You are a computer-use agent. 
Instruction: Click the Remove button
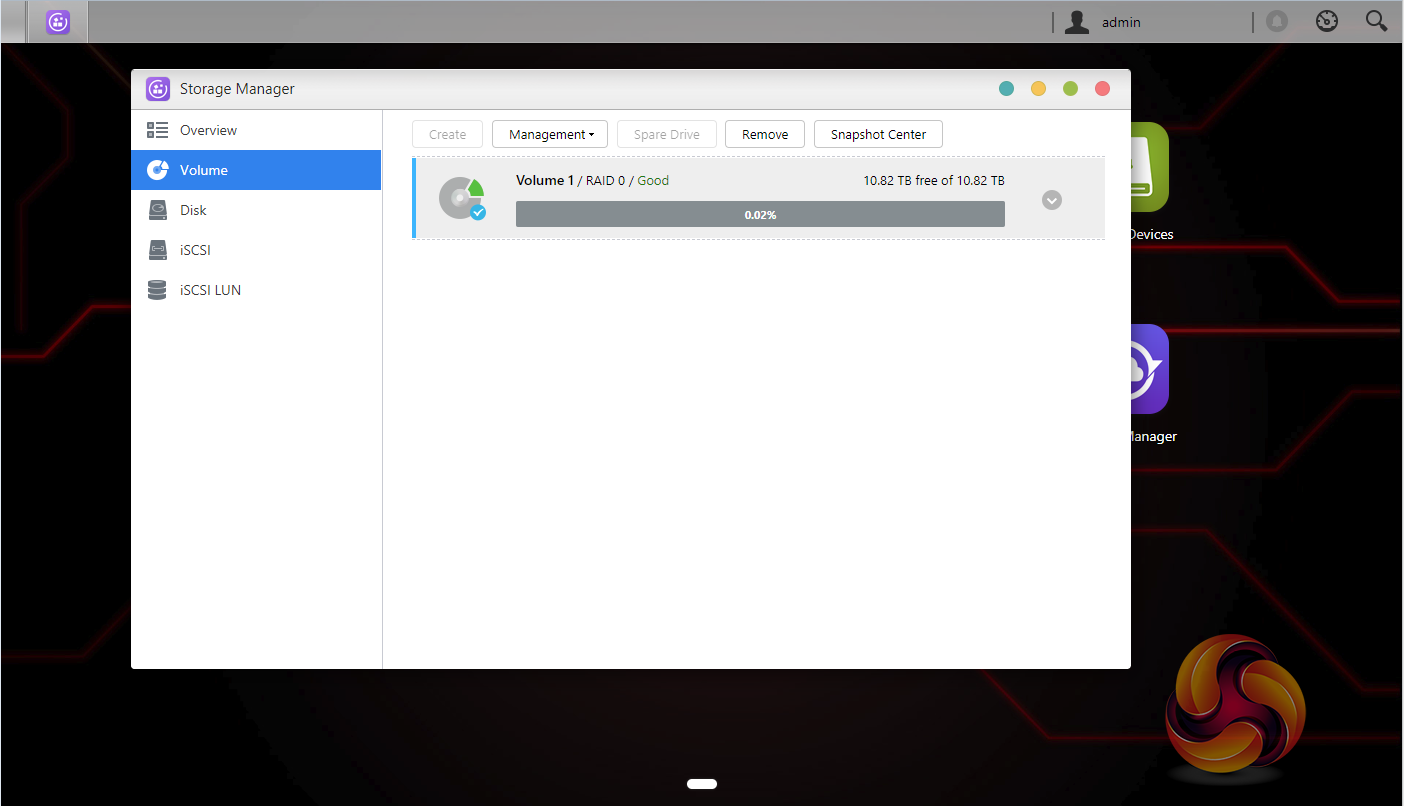(765, 134)
